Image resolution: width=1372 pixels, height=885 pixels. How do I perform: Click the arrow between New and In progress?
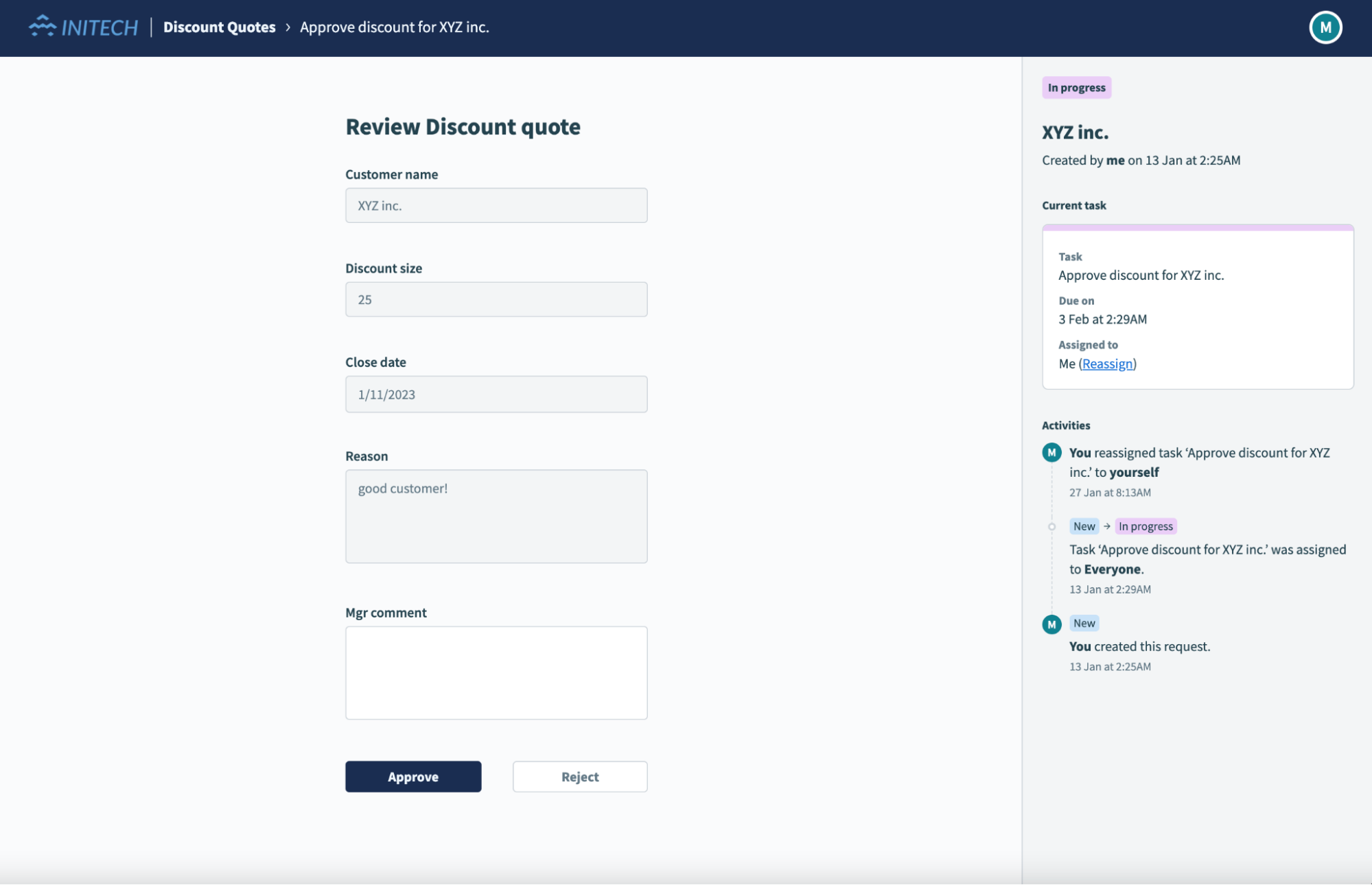(1106, 526)
